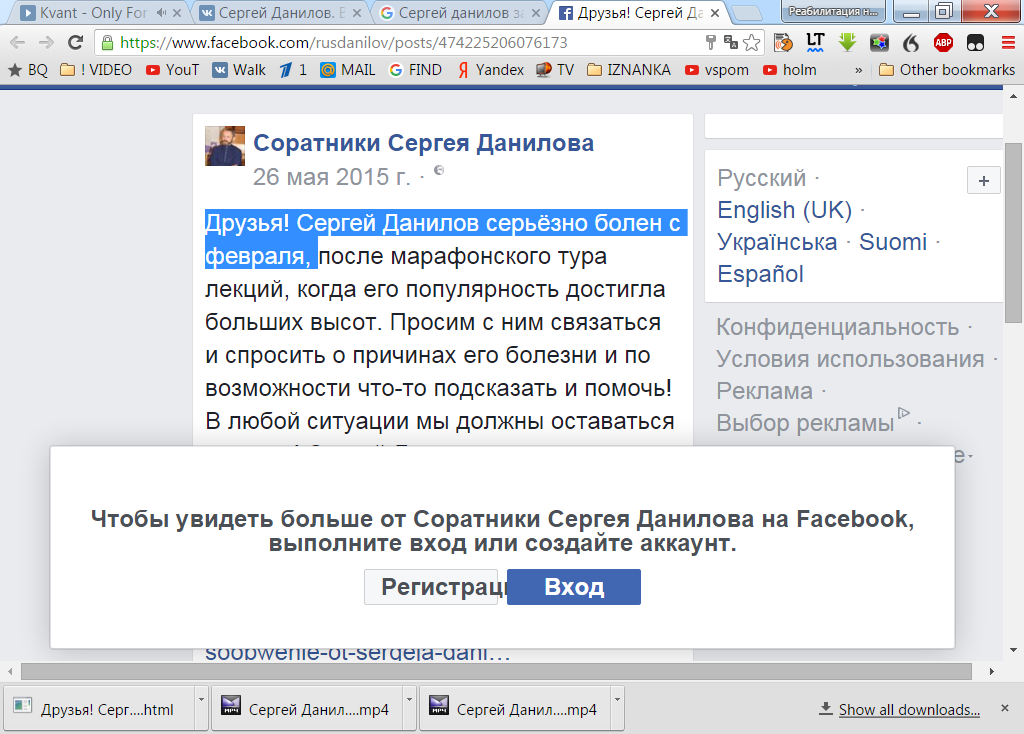Click the green padlock site info
Screen dimensions: 1024x734
pos(108,43)
